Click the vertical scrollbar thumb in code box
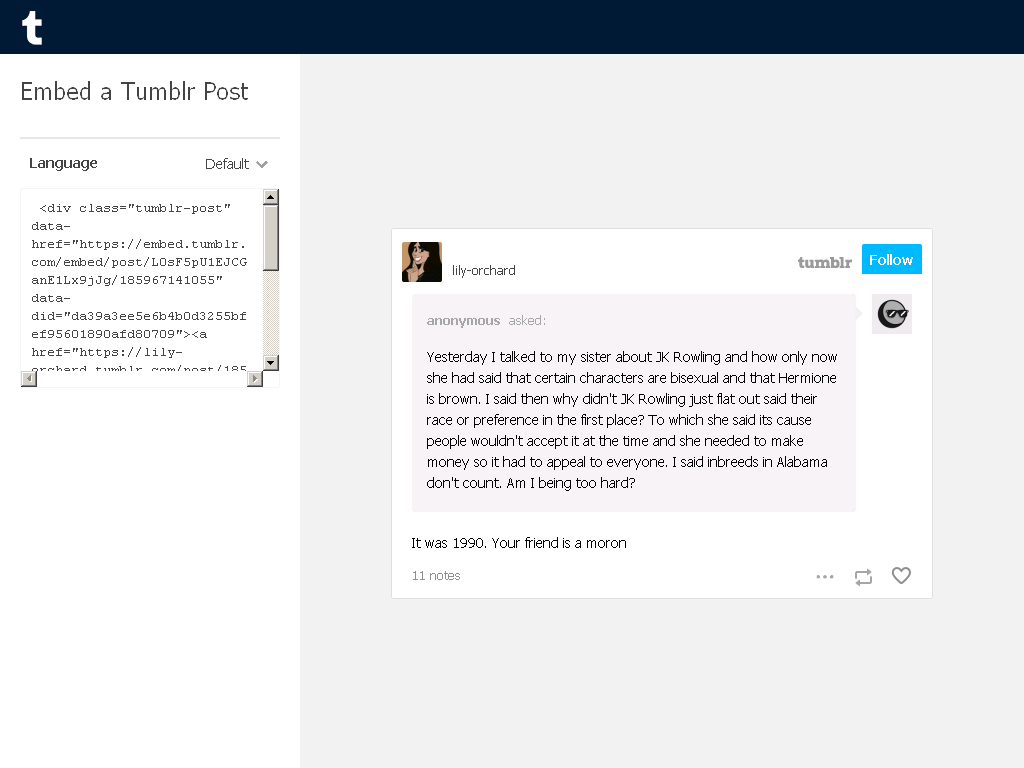The image size is (1024, 768). [x=271, y=237]
